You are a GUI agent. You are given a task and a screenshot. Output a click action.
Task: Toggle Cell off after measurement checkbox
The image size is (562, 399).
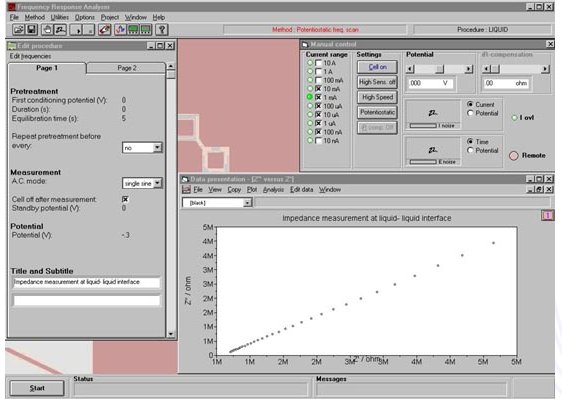pos(125,199)
